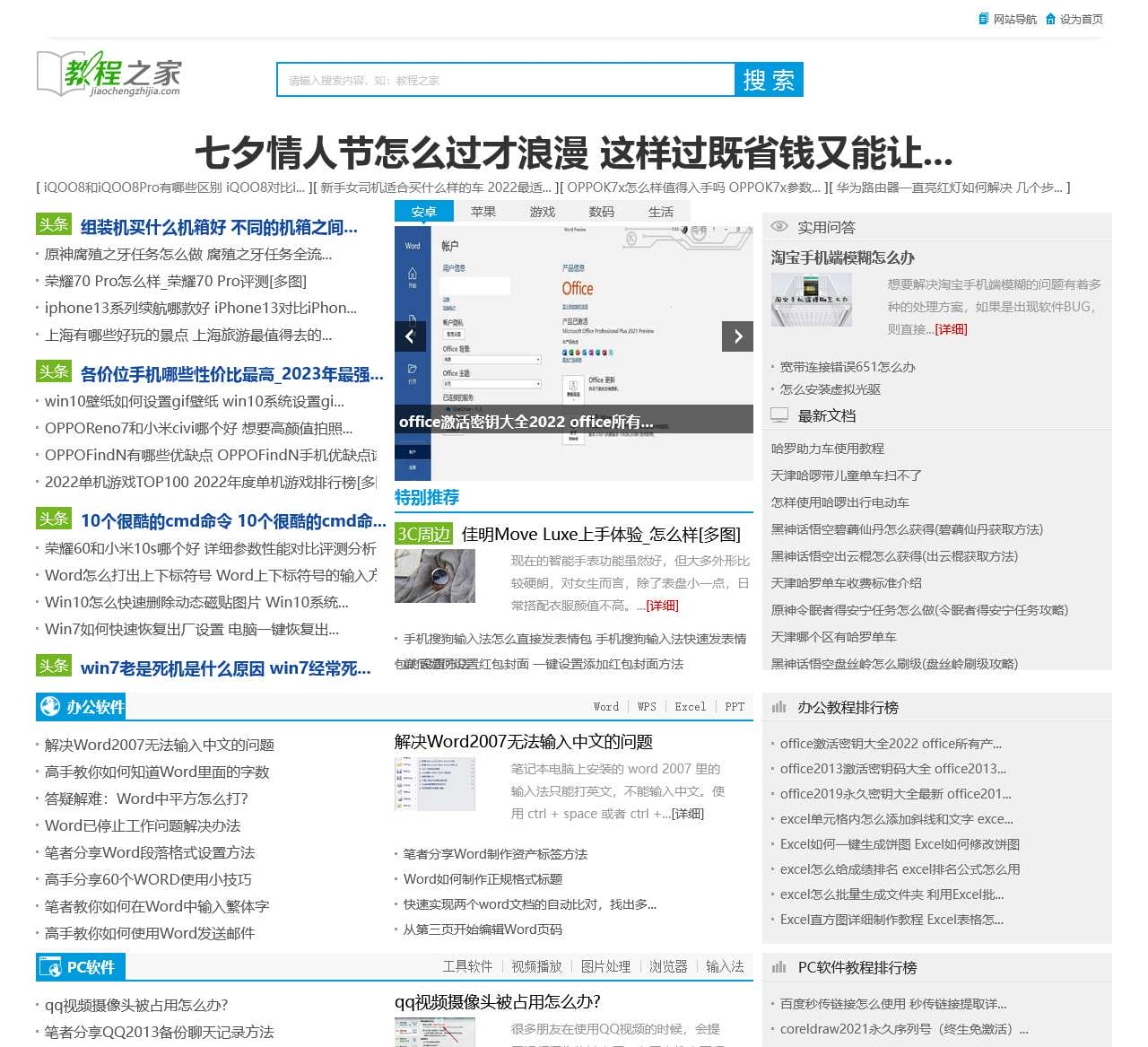This screenshot has width=1148, height=1047.
Task: Click the globe icon of 办公软件 section
Action: point(49,707)
